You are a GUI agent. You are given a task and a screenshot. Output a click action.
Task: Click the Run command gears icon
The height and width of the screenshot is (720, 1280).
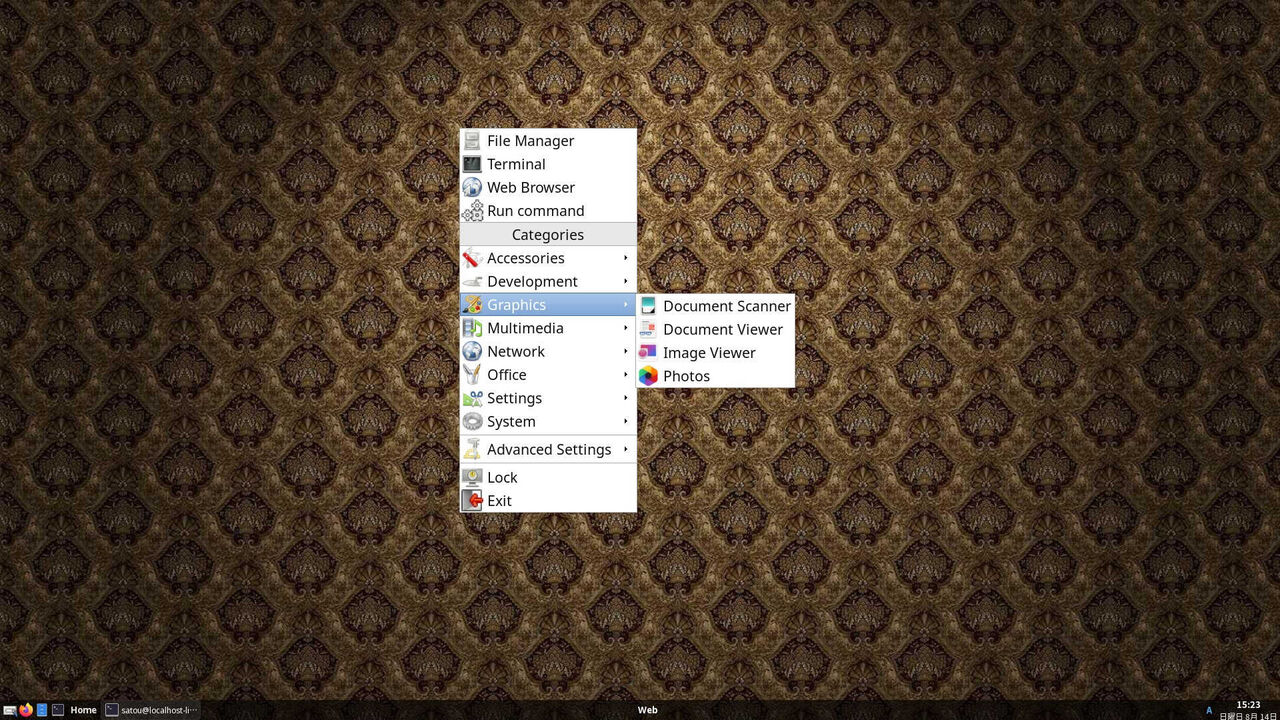click(472, 211)
